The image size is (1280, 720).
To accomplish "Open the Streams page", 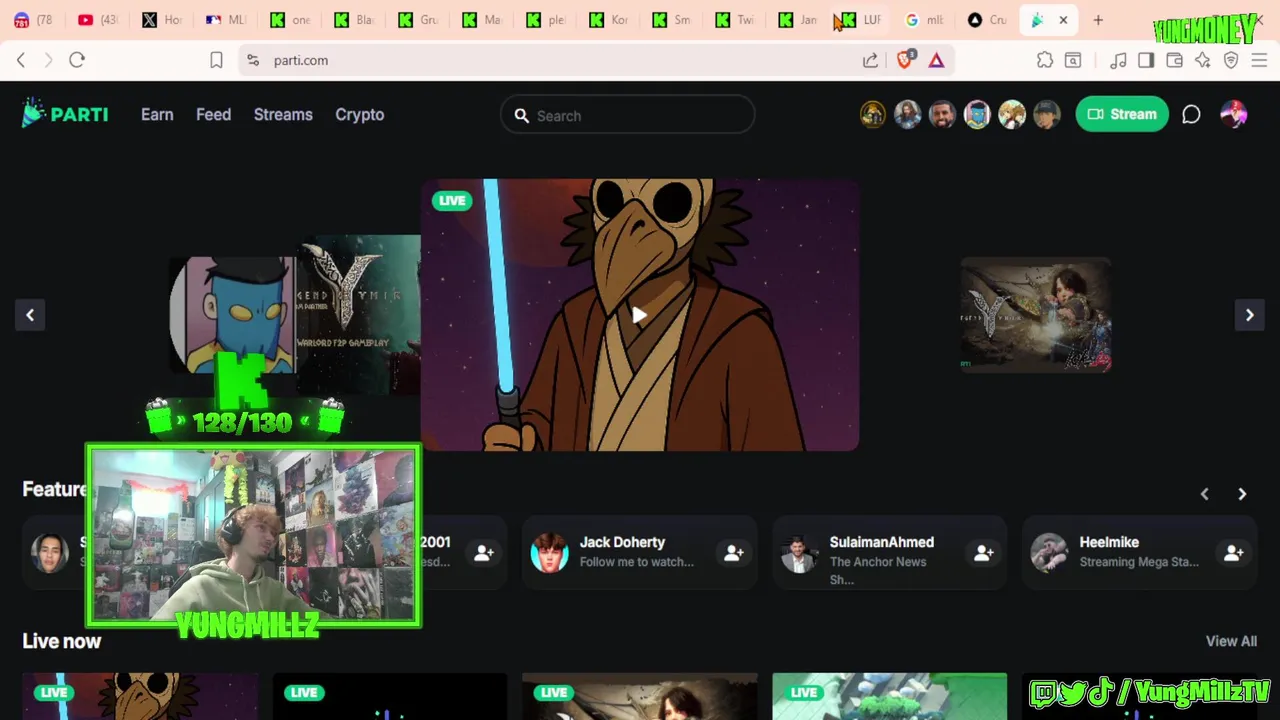I will pyautogui.click(x=283, y=114).
